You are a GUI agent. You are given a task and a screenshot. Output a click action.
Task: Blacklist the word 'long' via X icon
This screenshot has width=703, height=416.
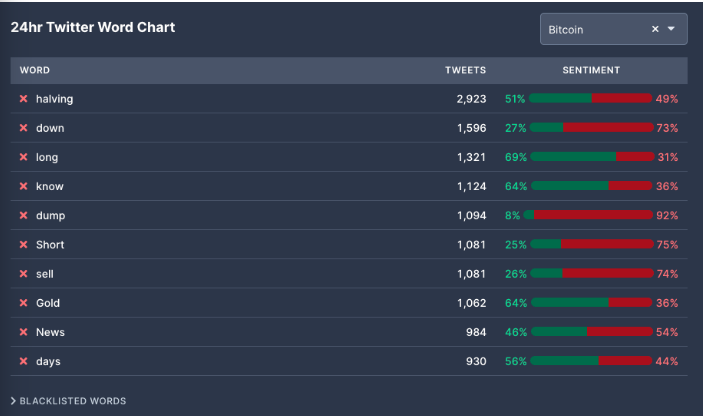(23, 157)
